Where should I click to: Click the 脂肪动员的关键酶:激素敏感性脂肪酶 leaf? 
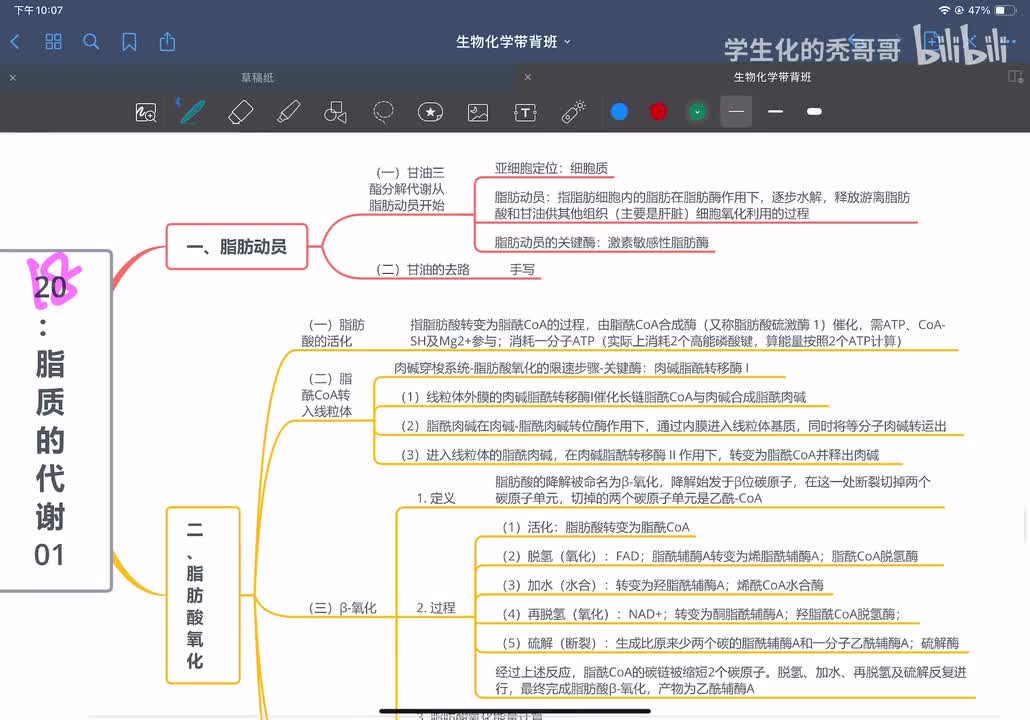coord(601,242)
